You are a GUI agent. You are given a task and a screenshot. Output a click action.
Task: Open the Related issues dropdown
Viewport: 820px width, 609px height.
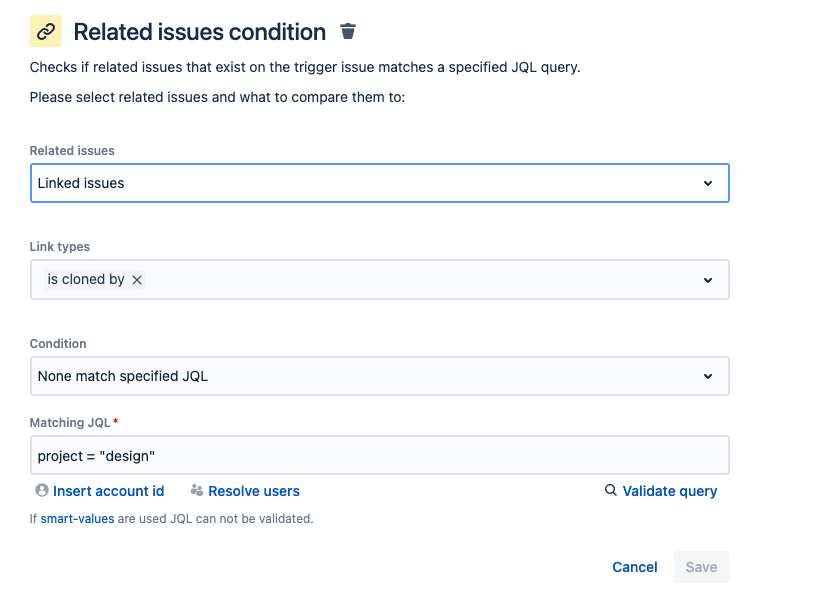[379, 183]
